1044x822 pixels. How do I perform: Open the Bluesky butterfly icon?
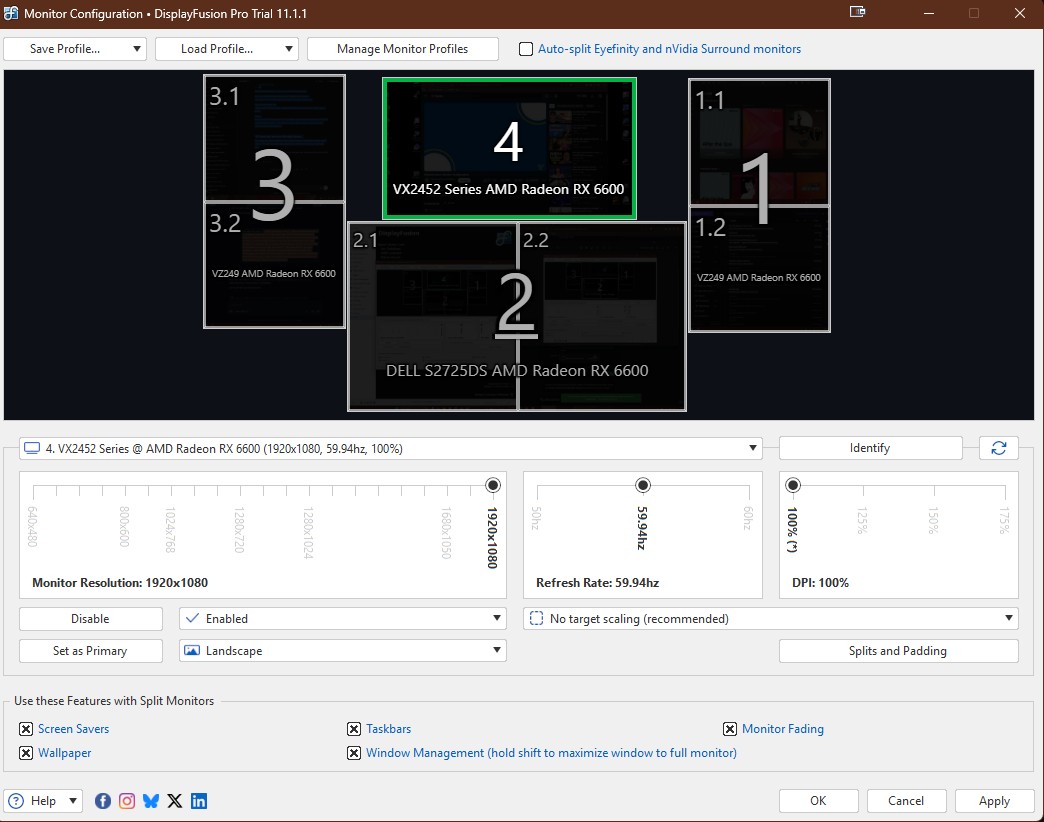tap(151, 801)
